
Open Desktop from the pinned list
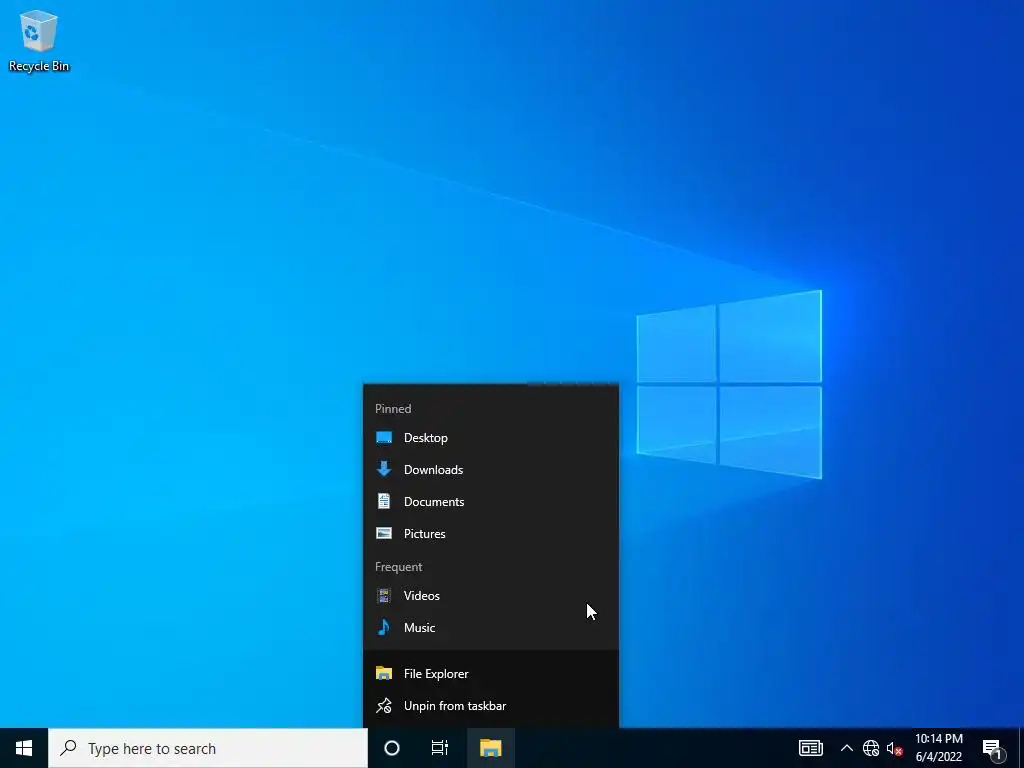490,438
